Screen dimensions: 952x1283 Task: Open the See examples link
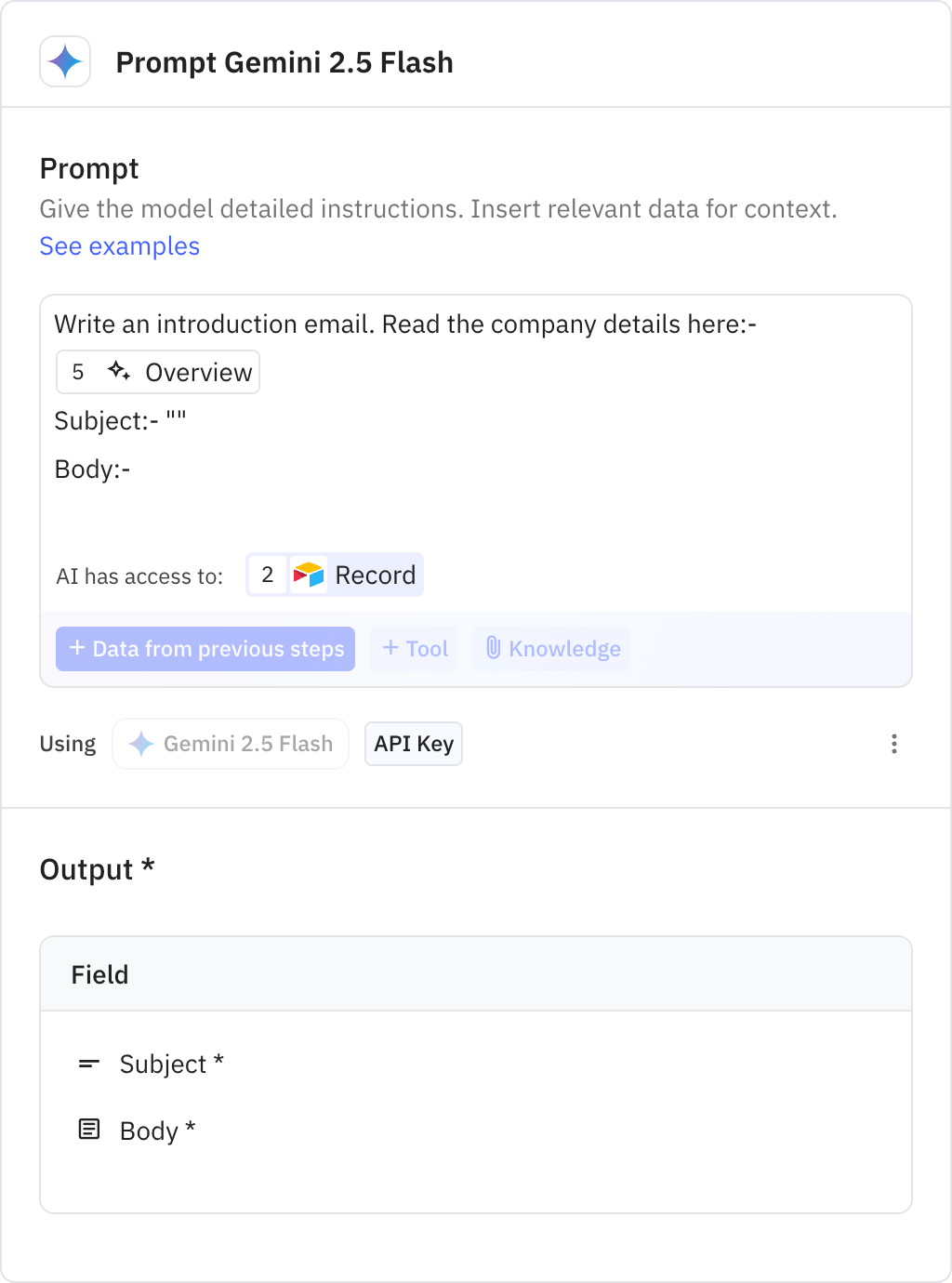click(119, 245)
